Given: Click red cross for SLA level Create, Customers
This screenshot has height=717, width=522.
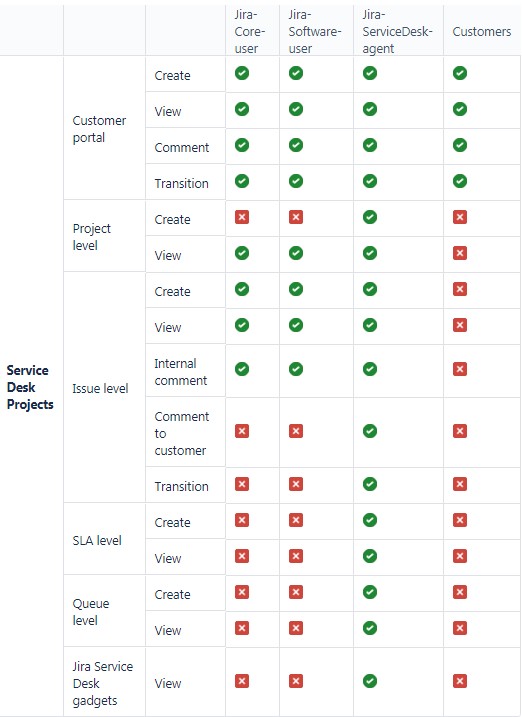Looking at the screenshot, I should [x=460, y=520].
